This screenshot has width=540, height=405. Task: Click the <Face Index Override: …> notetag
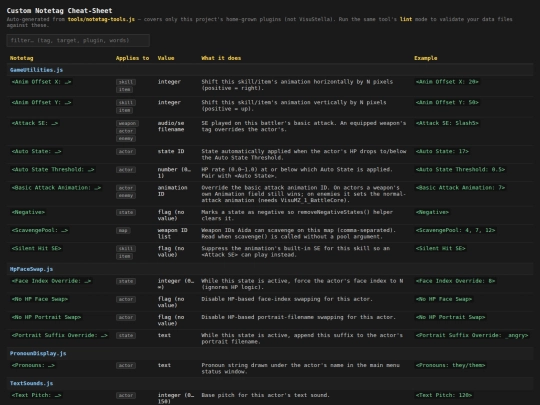click(51, 281)
